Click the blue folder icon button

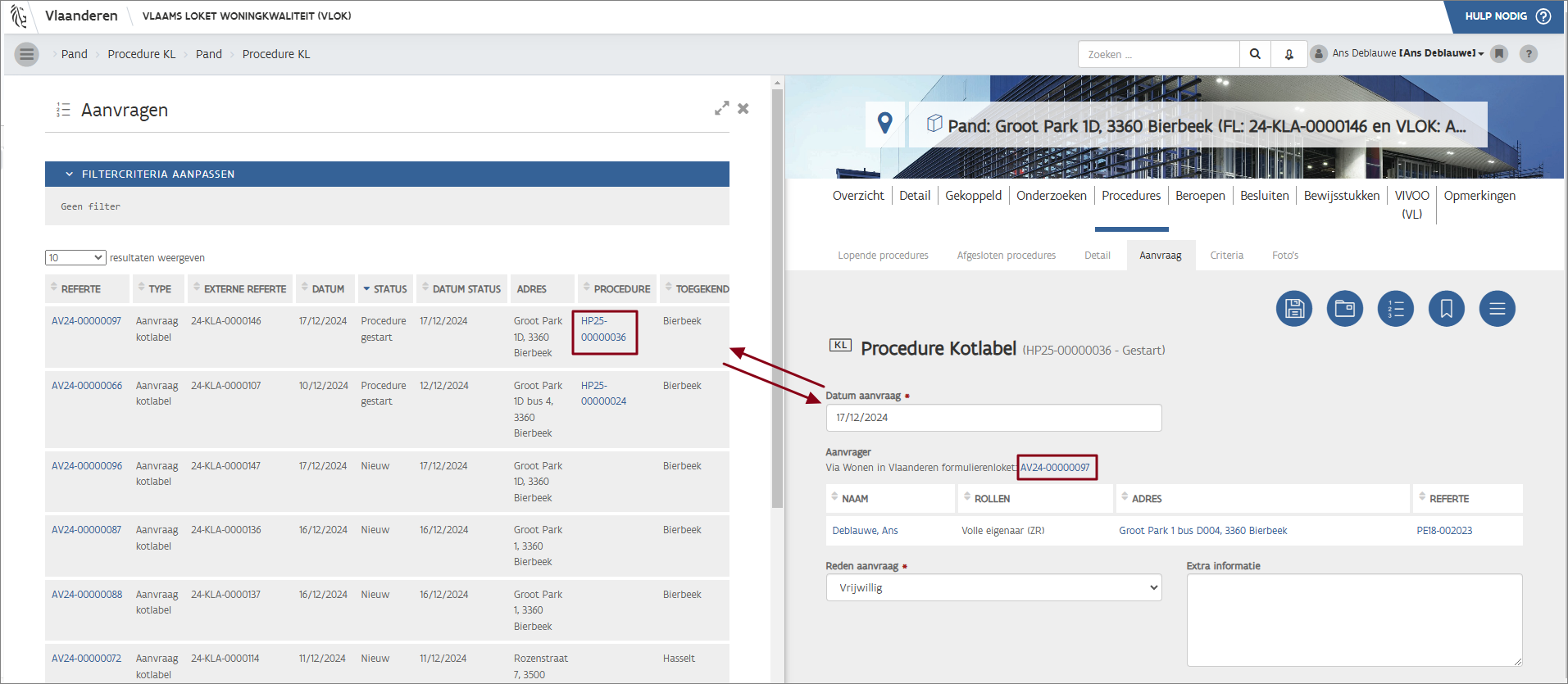click(1344, 309)
